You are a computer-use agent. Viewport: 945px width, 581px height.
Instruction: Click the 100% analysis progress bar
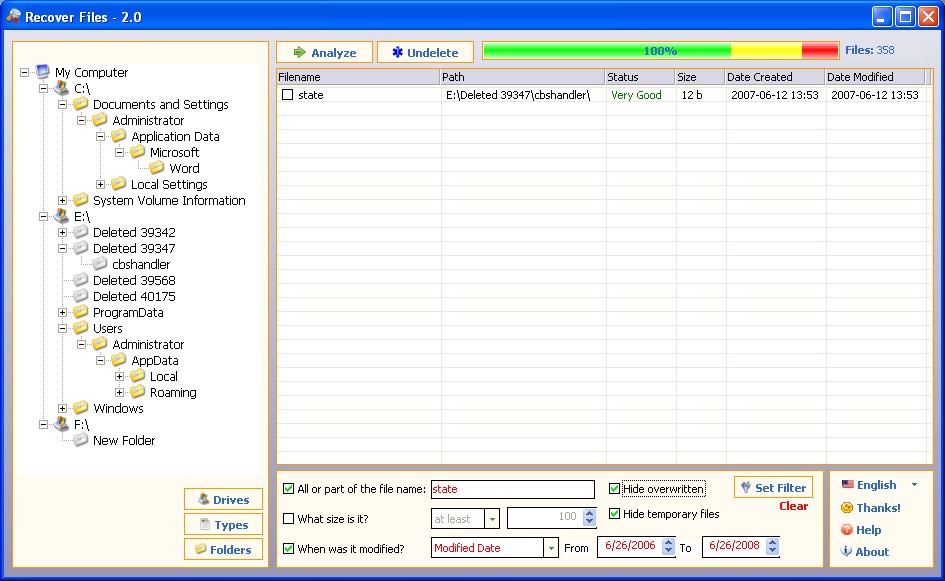coord(660,51)
